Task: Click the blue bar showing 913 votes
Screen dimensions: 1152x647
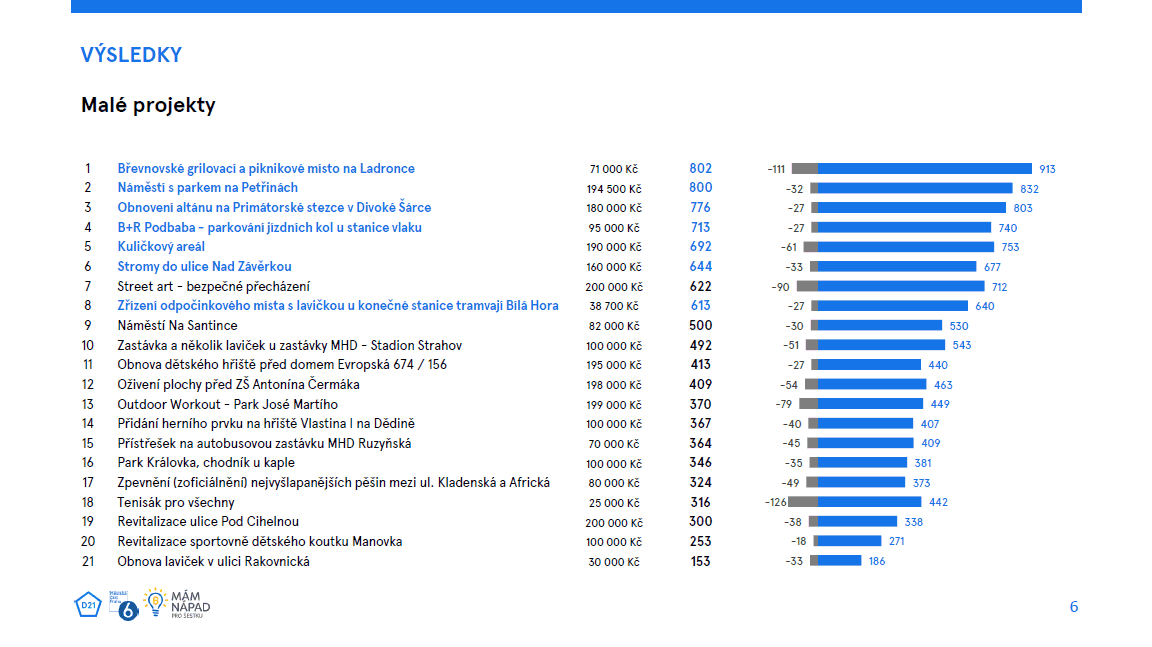Action: pyautogui.click(x=924, y=169)
